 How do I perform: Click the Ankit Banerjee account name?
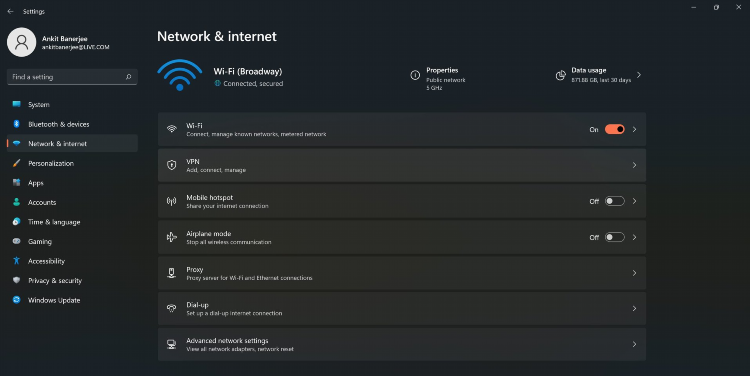click(x=65, y=39)
